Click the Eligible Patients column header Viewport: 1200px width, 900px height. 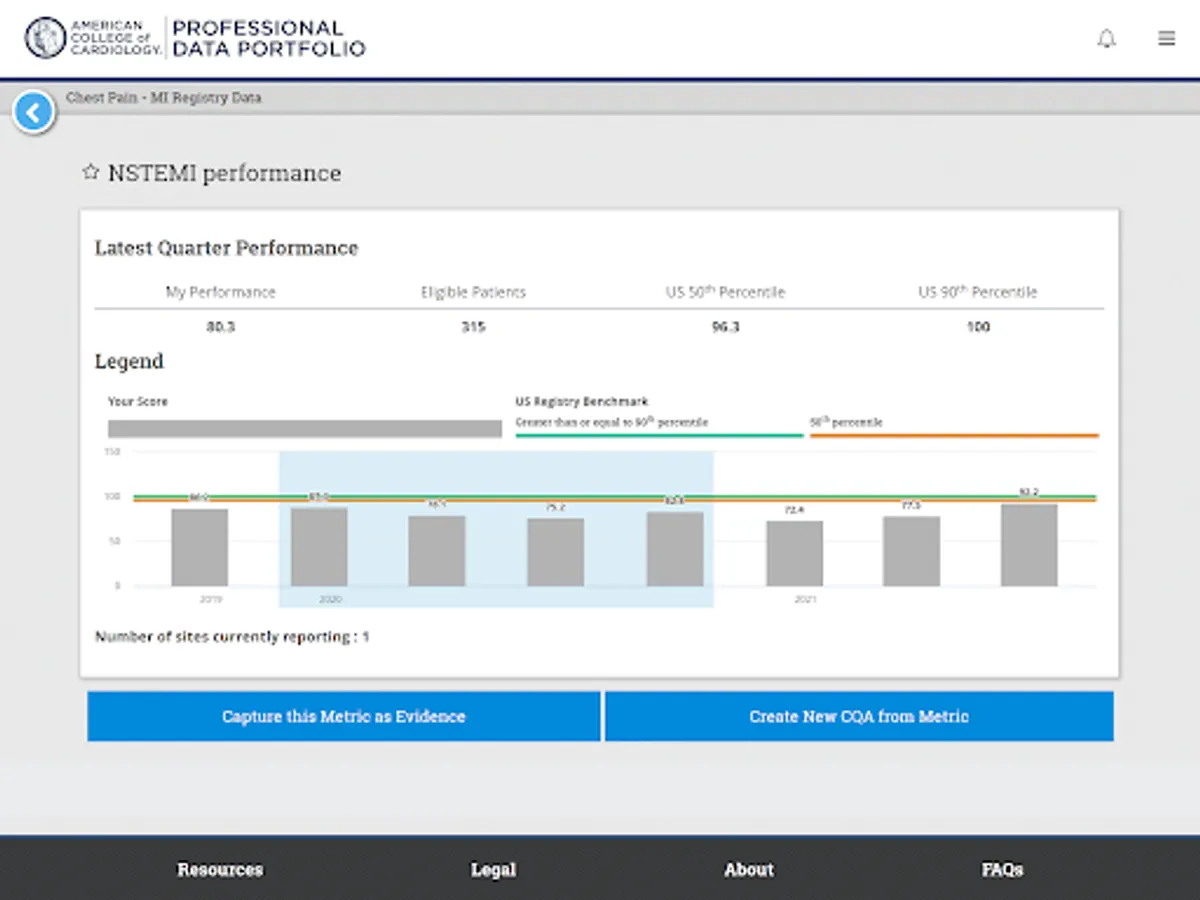(x=473, y=292)
